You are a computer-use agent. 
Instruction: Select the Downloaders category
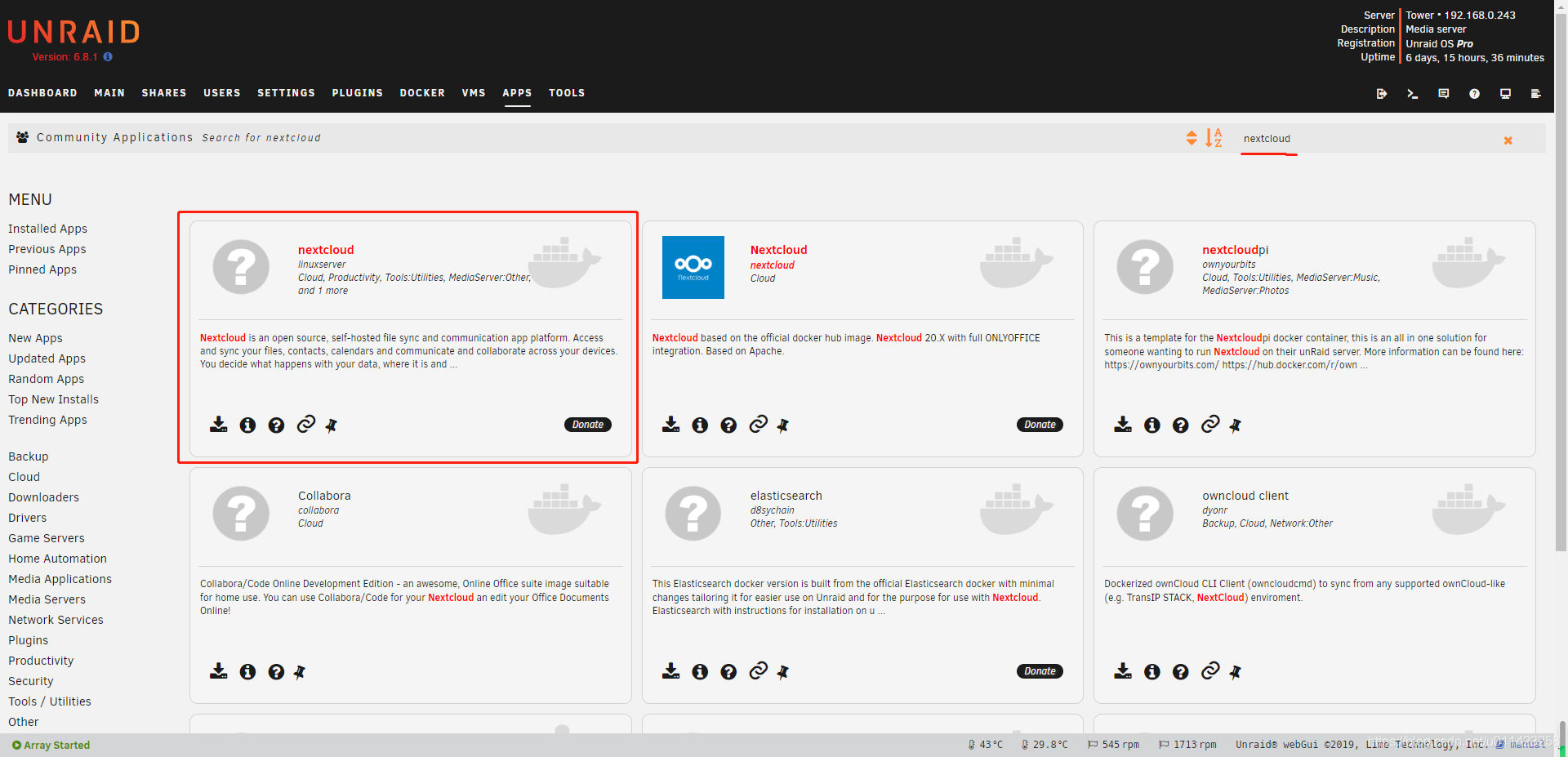coord(43,497)
